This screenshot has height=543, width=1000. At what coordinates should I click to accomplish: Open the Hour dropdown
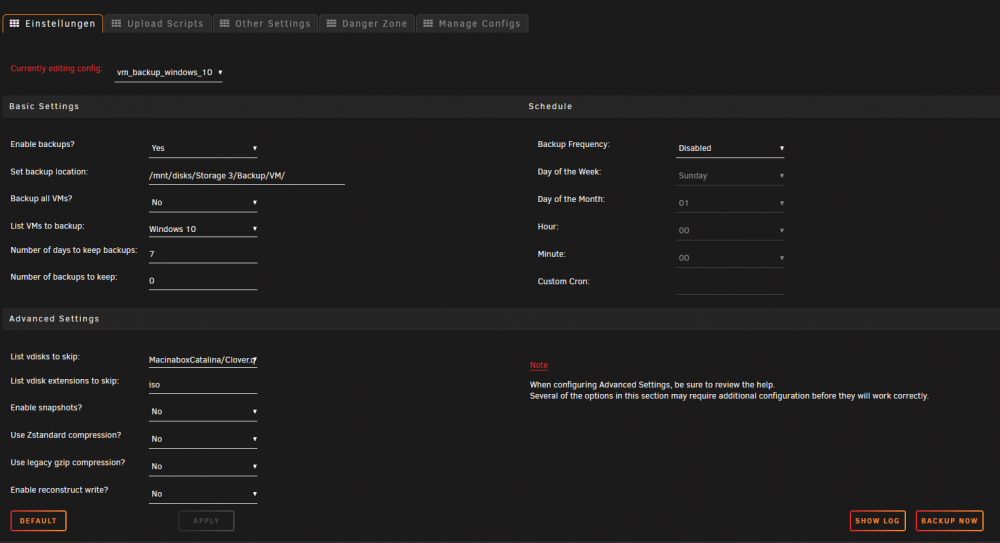tap(730, 230)
